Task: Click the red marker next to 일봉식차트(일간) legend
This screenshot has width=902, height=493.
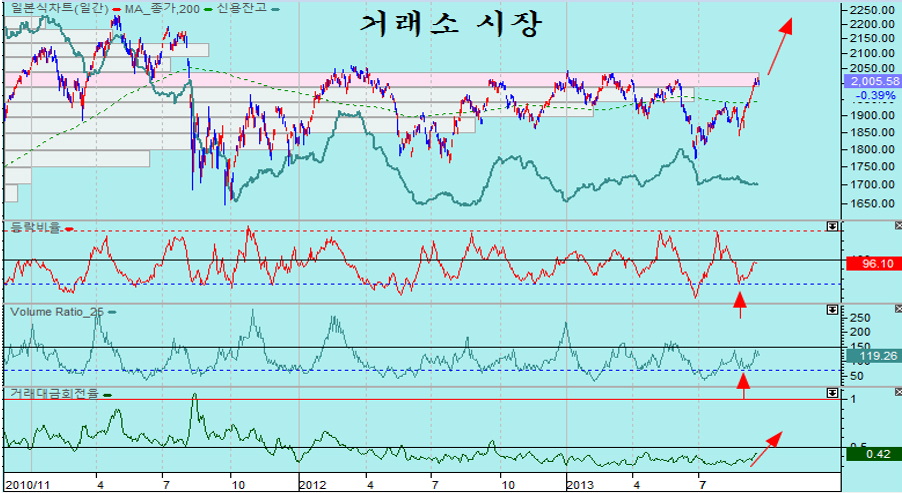Action: pyautogui.click(x=118, y=8)
